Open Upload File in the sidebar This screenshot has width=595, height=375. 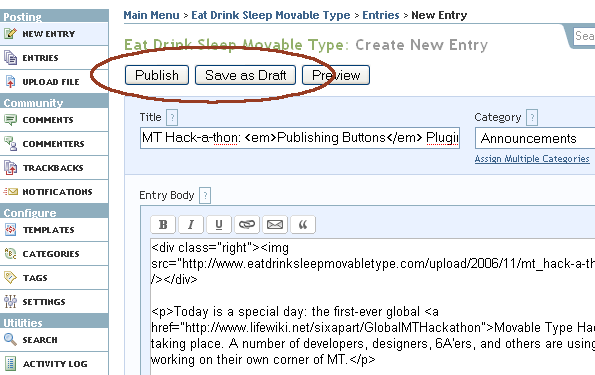coord(54,82)
